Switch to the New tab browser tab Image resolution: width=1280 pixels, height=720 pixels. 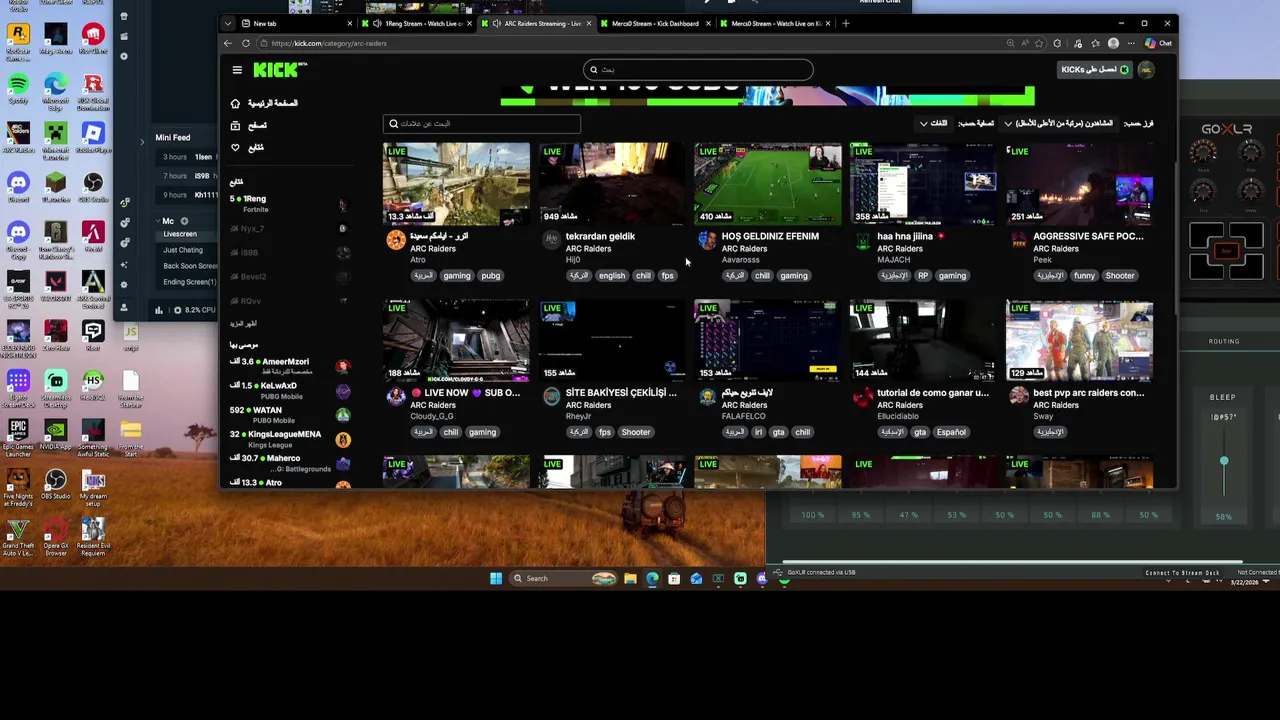click(297, 23)
